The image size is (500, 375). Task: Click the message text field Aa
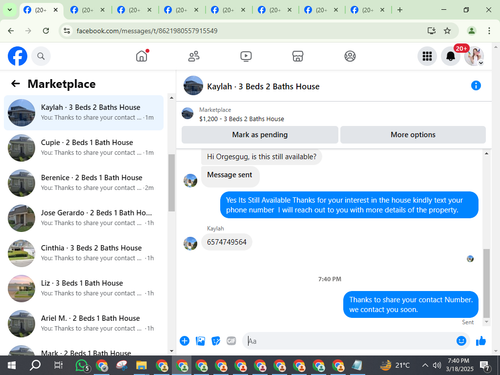click(x=349, y=341)
